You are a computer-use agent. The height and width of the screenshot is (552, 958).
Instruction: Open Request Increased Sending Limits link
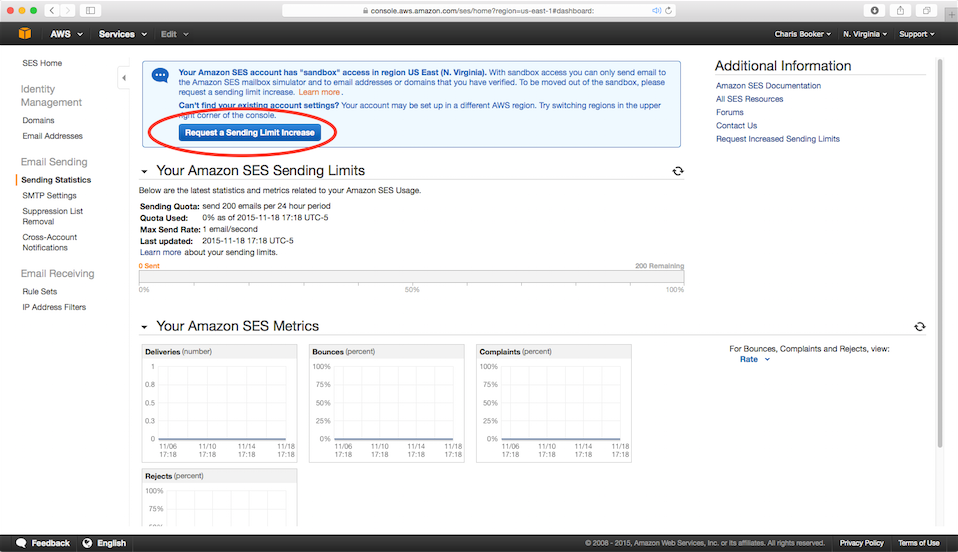(x=778, y=139)
